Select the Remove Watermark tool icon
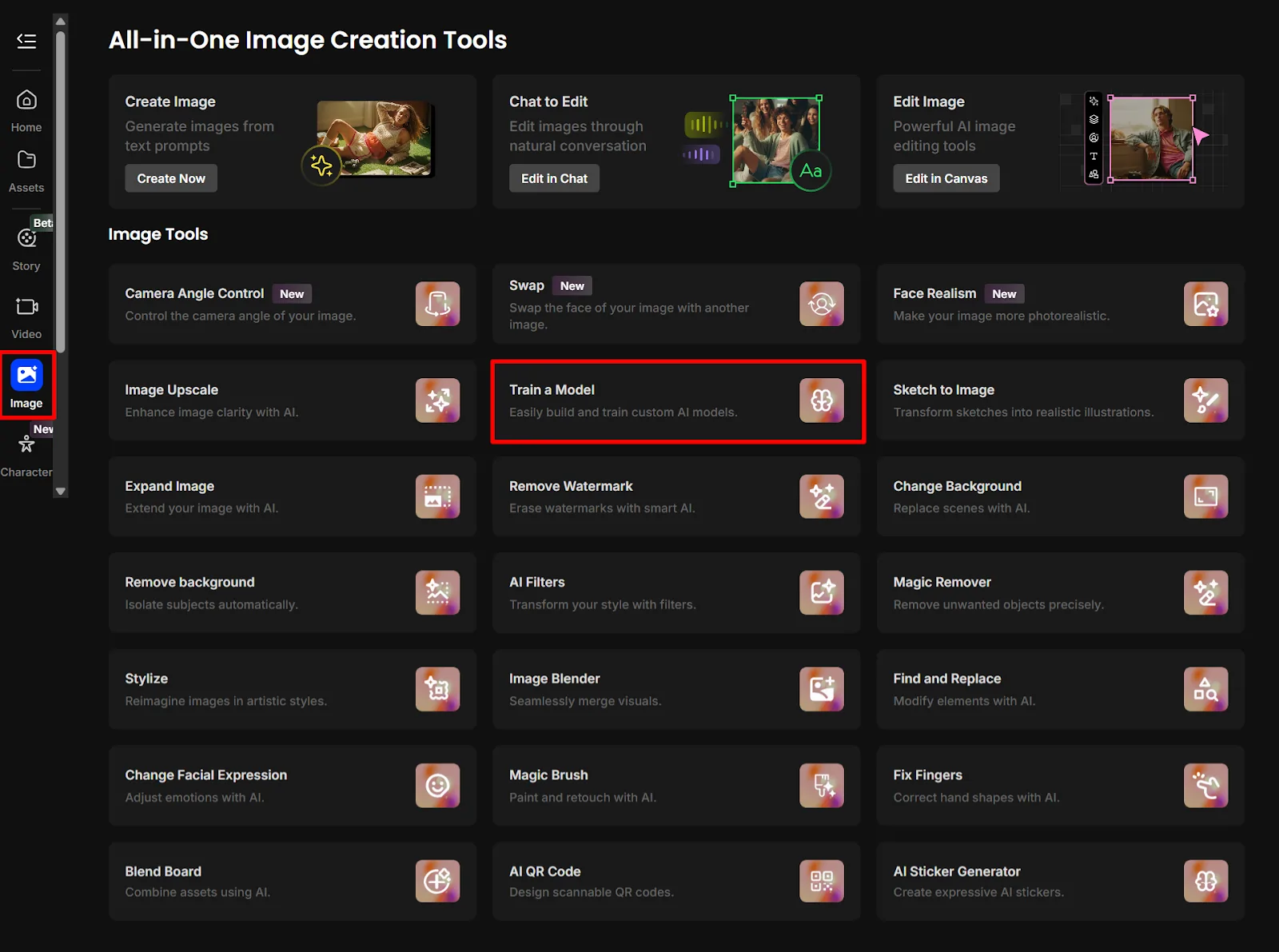Viewport: 1279px width, 952px height. click(821, 496)
